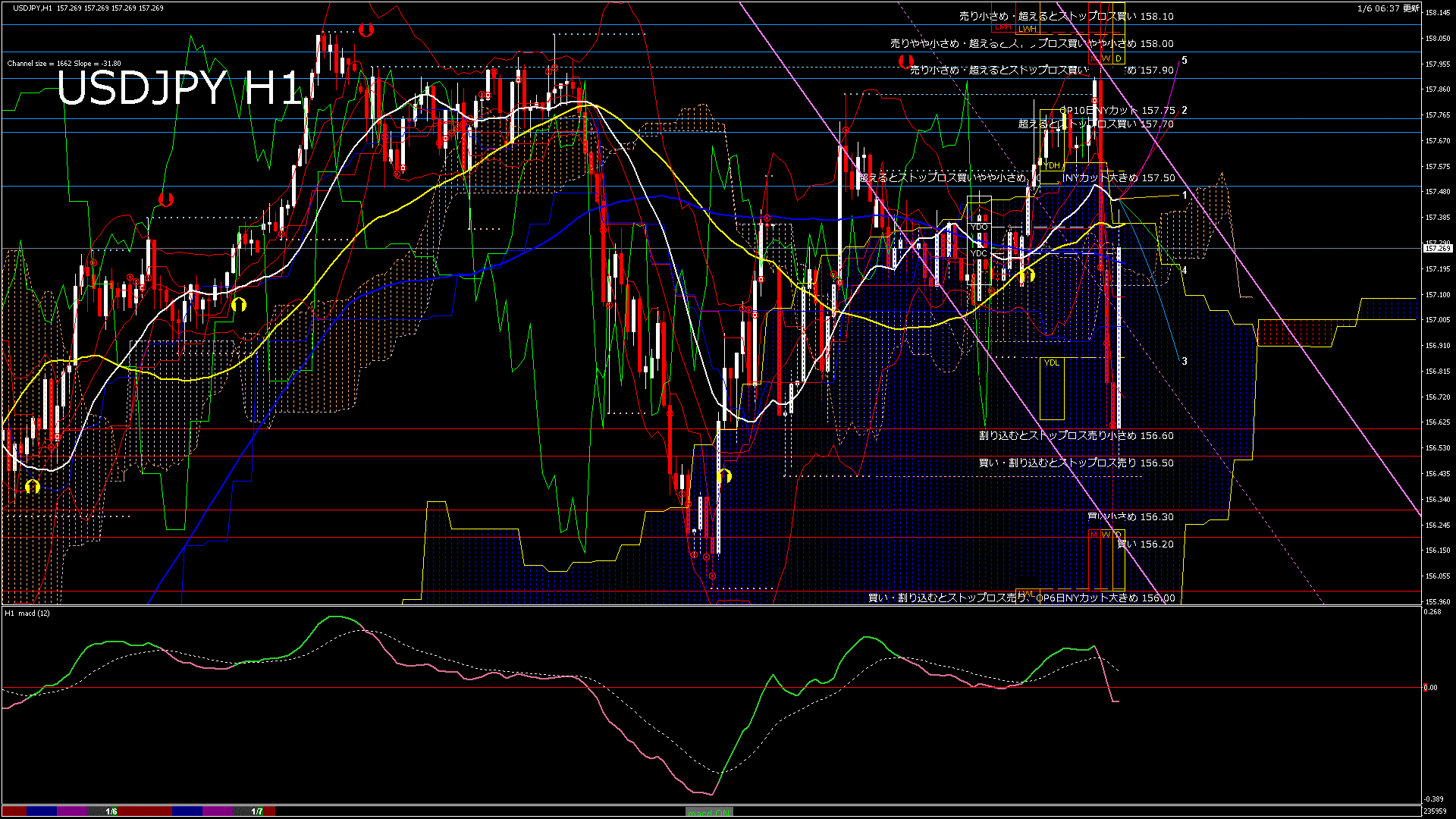
Task: Select the 158.10 sell order label
Action: tap(1066, 16)
